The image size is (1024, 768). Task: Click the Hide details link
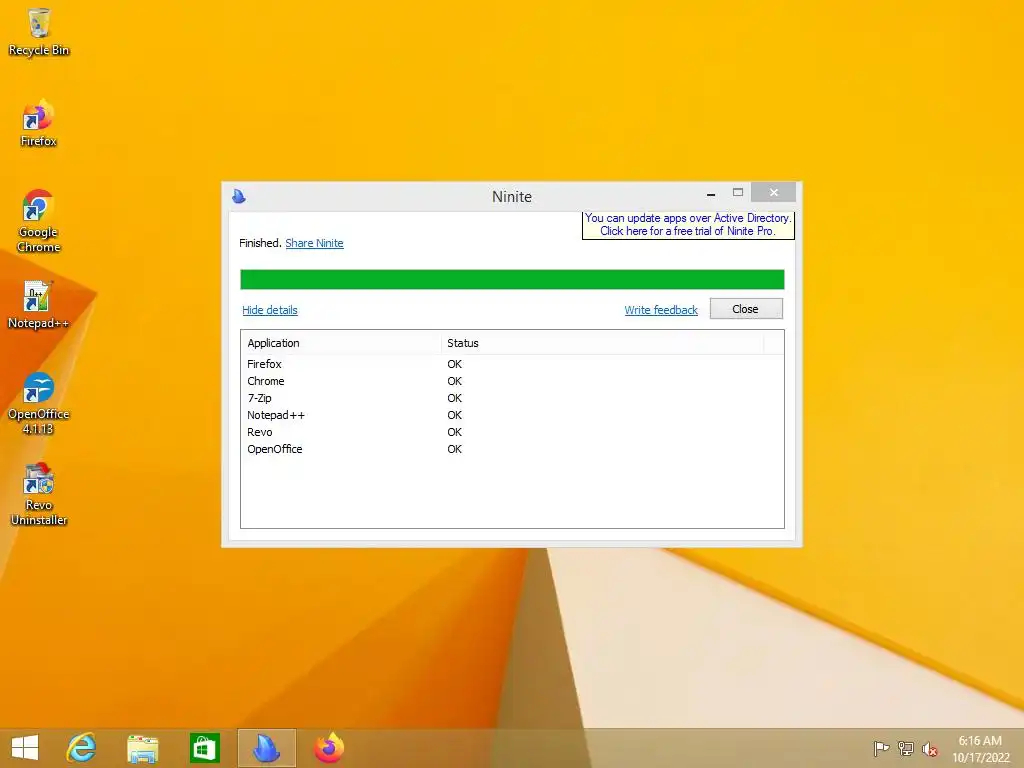[x=270, y=310]
